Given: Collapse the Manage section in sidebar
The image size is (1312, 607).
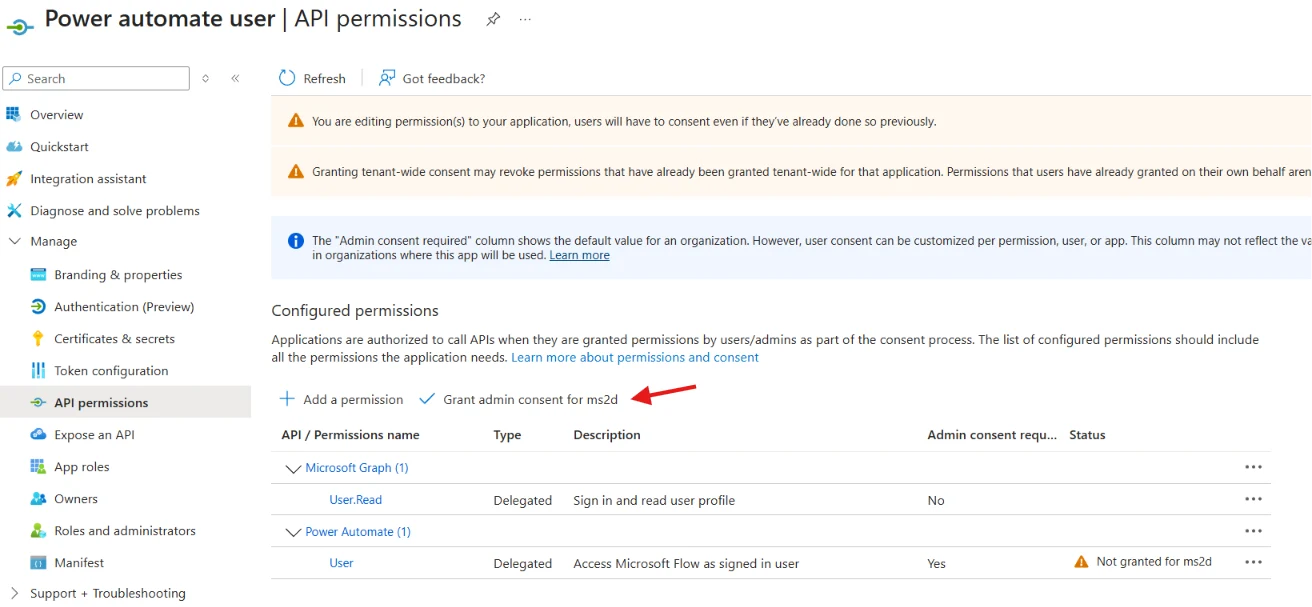Looking at the screenshot, I should pos(14,241).
